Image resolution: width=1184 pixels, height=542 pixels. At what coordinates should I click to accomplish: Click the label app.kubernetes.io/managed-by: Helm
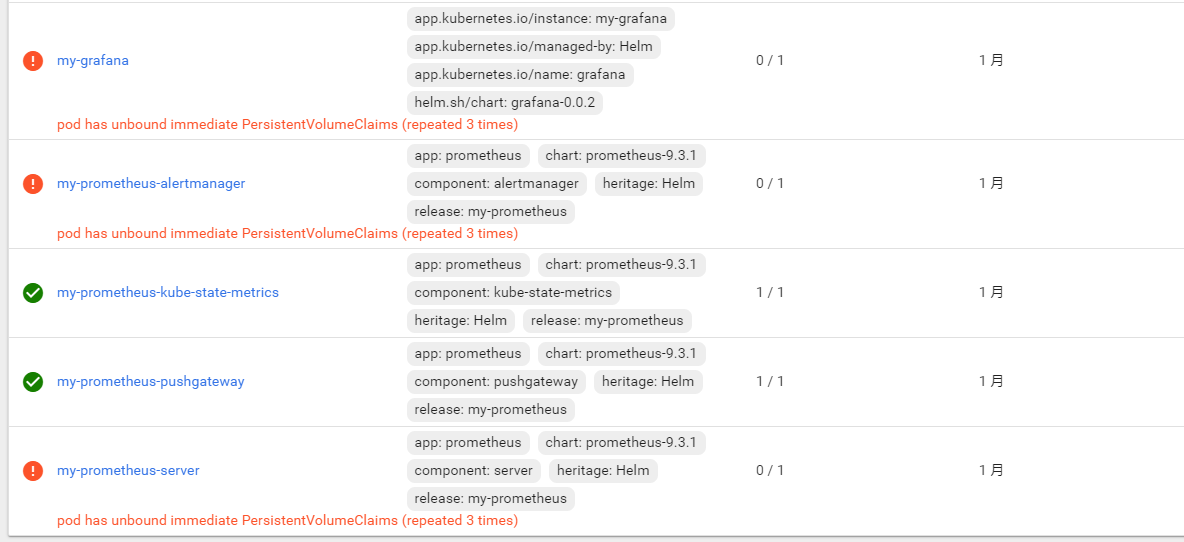[x=534, y=47]
